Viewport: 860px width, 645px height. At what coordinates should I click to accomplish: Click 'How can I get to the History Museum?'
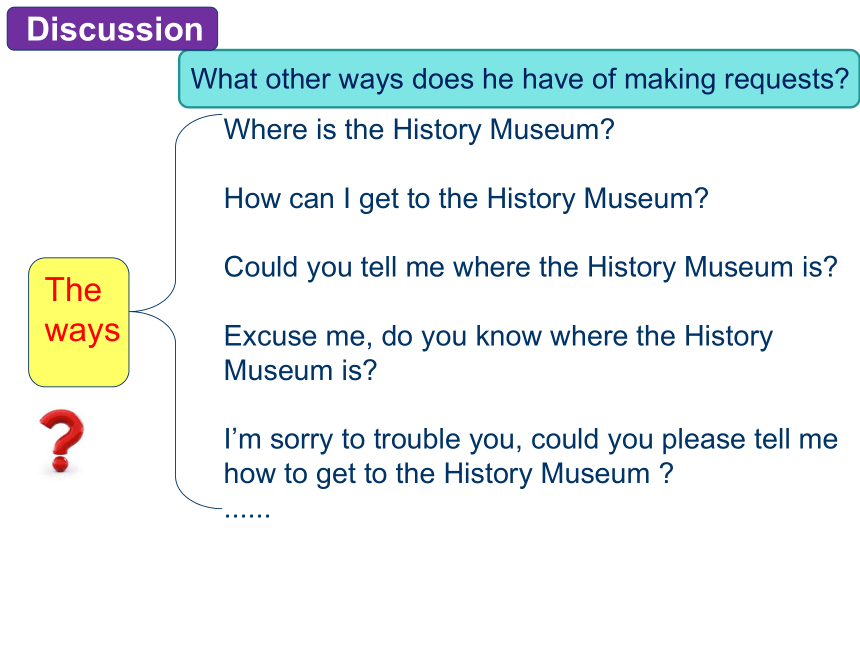(x=466, y=198)
